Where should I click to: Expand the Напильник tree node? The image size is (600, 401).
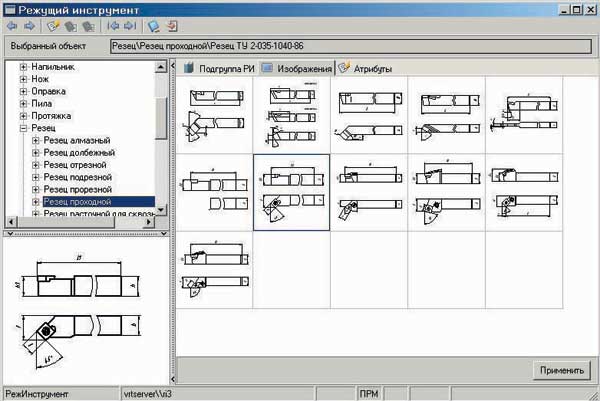pos(23,67)
